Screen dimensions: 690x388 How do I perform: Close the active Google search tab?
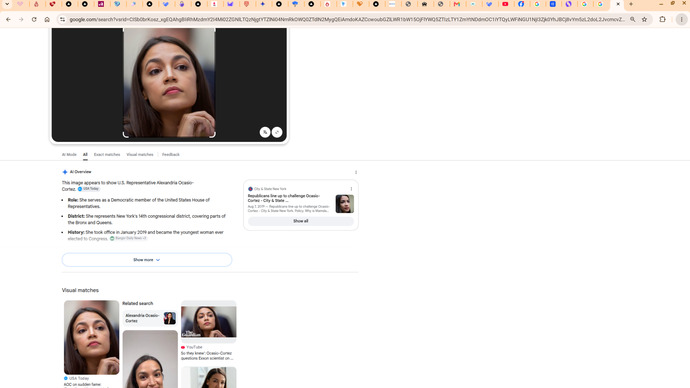click(x=618, y=4)
